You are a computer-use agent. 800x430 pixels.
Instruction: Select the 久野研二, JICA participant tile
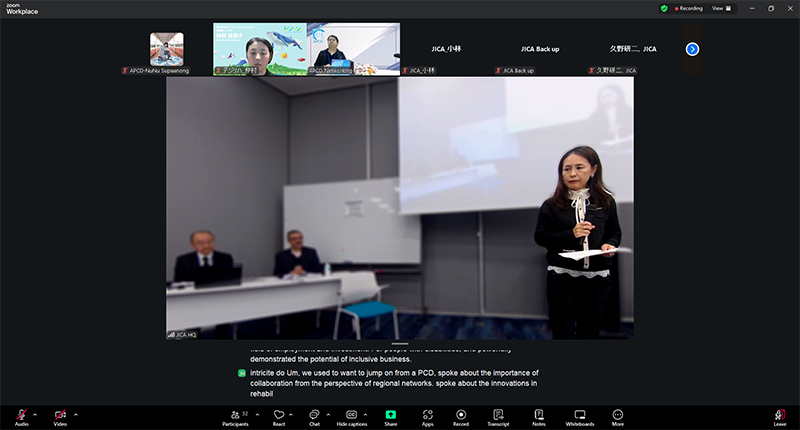tap(633, 49)
